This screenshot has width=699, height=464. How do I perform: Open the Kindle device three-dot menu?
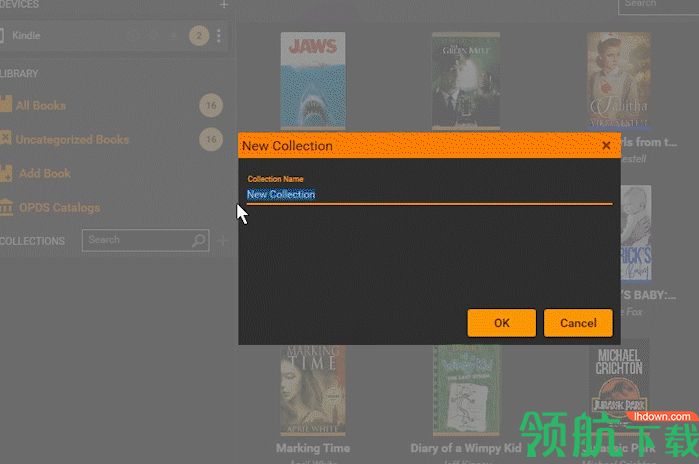(x=218, y=36)
